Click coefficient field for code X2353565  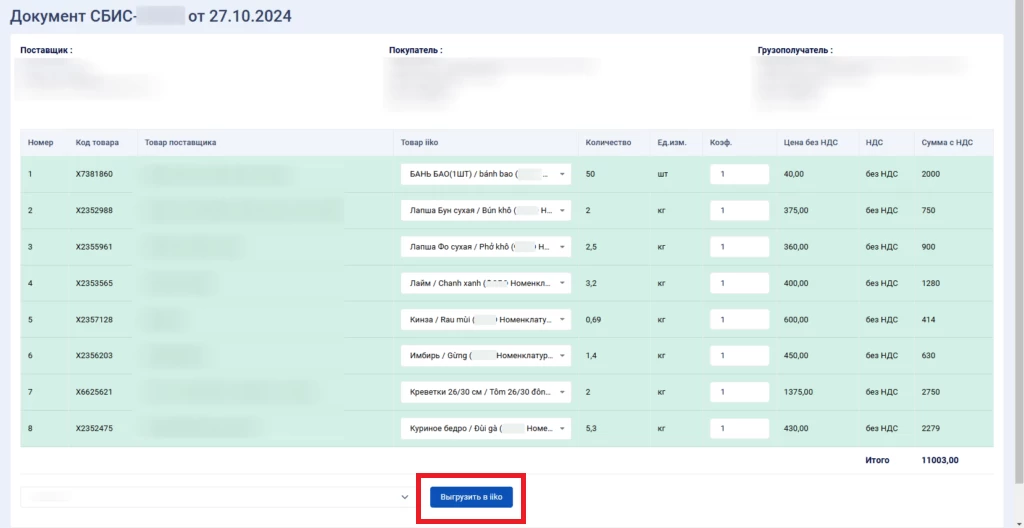pos(739,283)
